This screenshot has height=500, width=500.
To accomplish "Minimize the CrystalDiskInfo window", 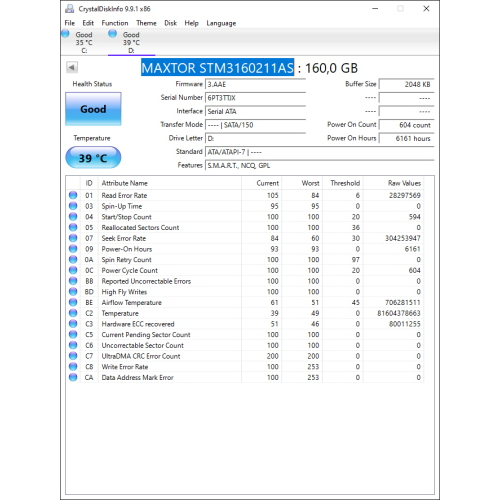I will pyautogui.click(x=375, y=9).
